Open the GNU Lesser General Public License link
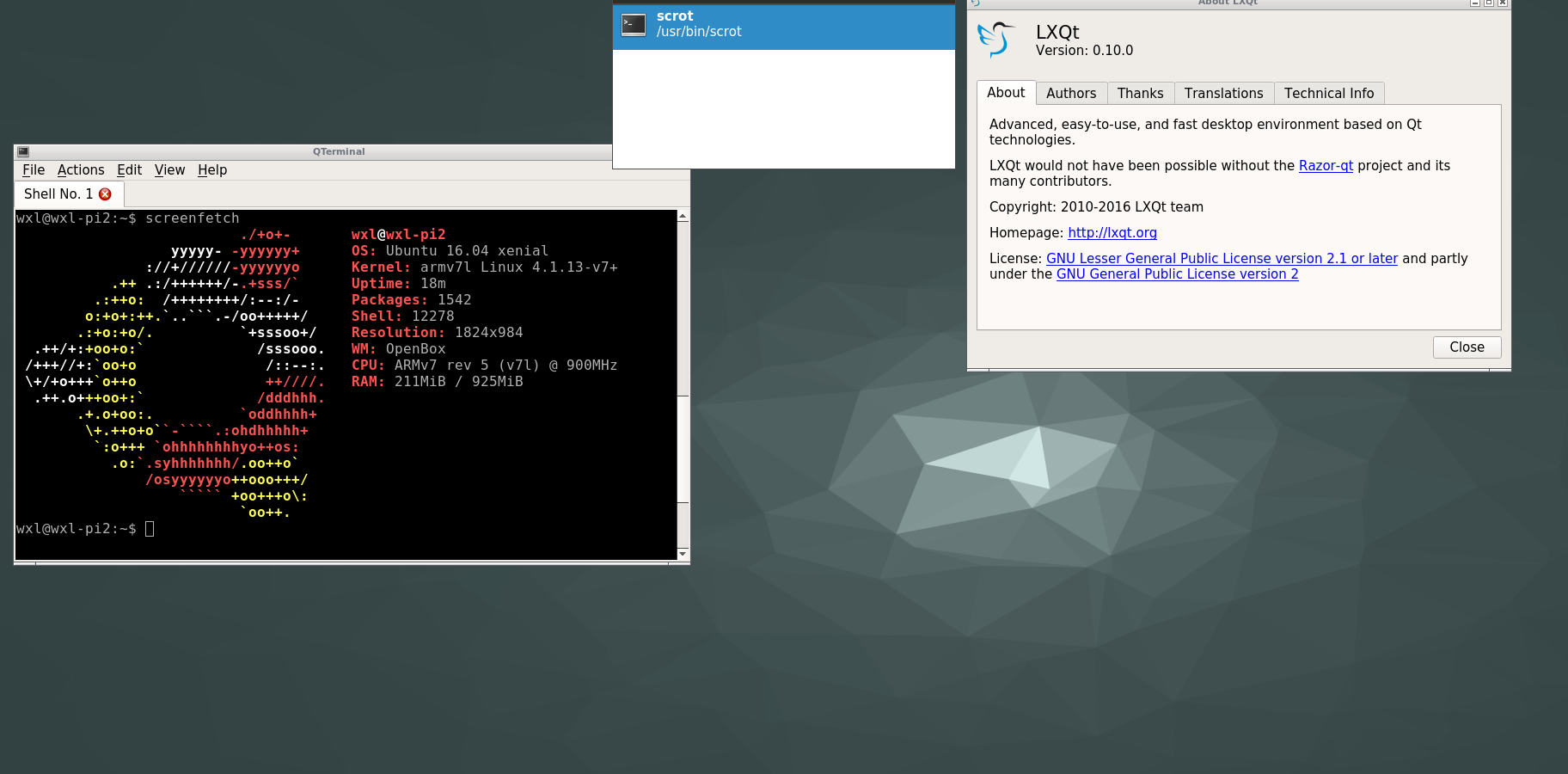Screen dimensions: 1568x774 tap(1222, 259)
